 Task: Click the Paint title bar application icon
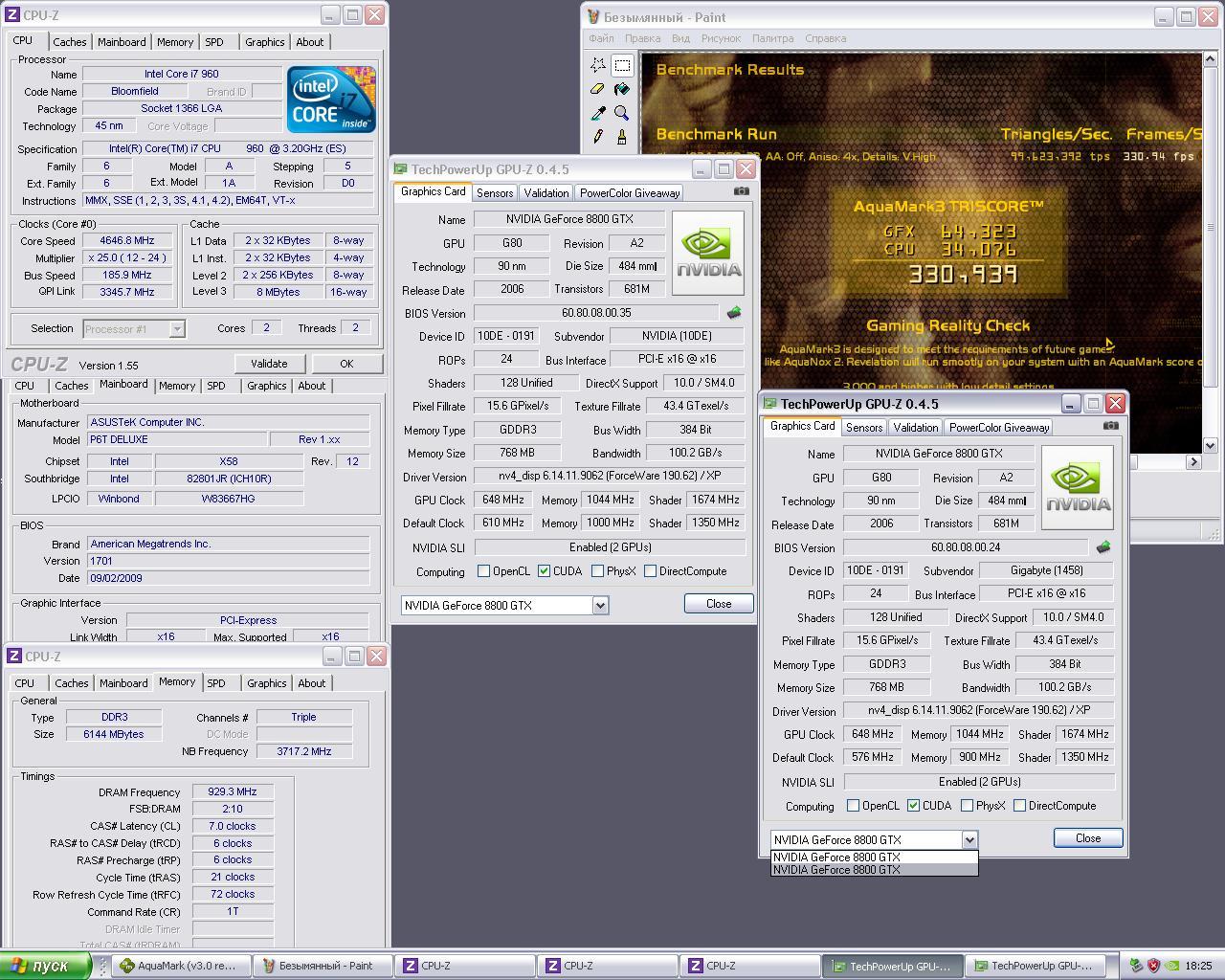point(593,17)
